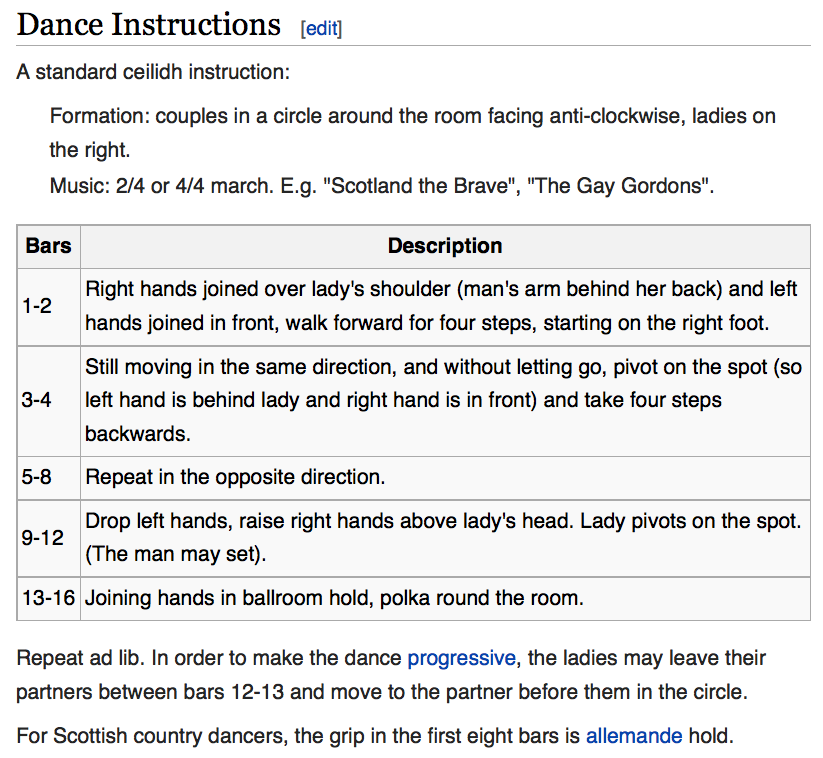Click the 'Repeat in the opposite direction' cell
The height and width of the screenshot is (758, 823).
(445, 477)
